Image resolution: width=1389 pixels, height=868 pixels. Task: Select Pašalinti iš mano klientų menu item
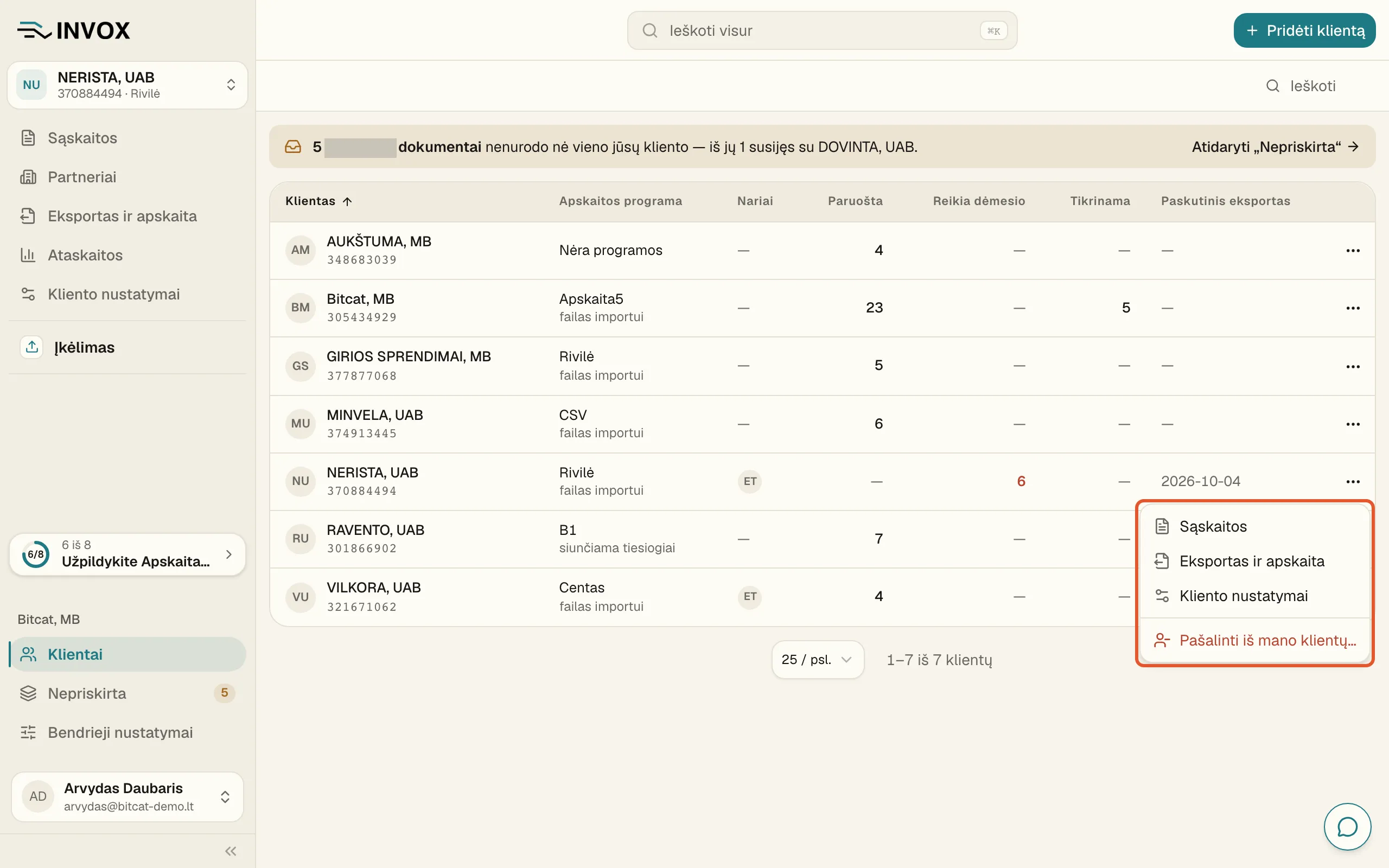pyautogui.click(x=1254, y=640)
